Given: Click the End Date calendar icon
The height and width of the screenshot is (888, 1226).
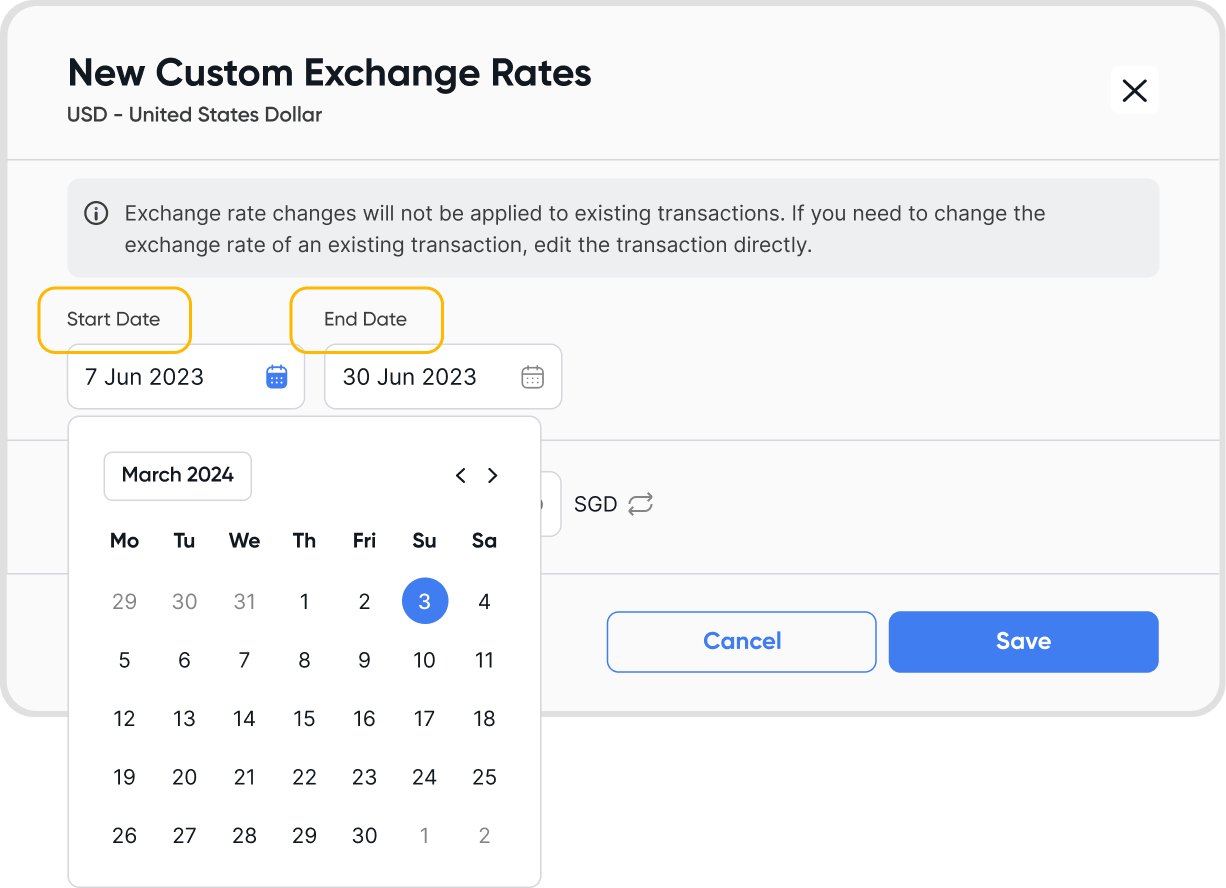Looking at the screenshot, I should pos(533,377).
